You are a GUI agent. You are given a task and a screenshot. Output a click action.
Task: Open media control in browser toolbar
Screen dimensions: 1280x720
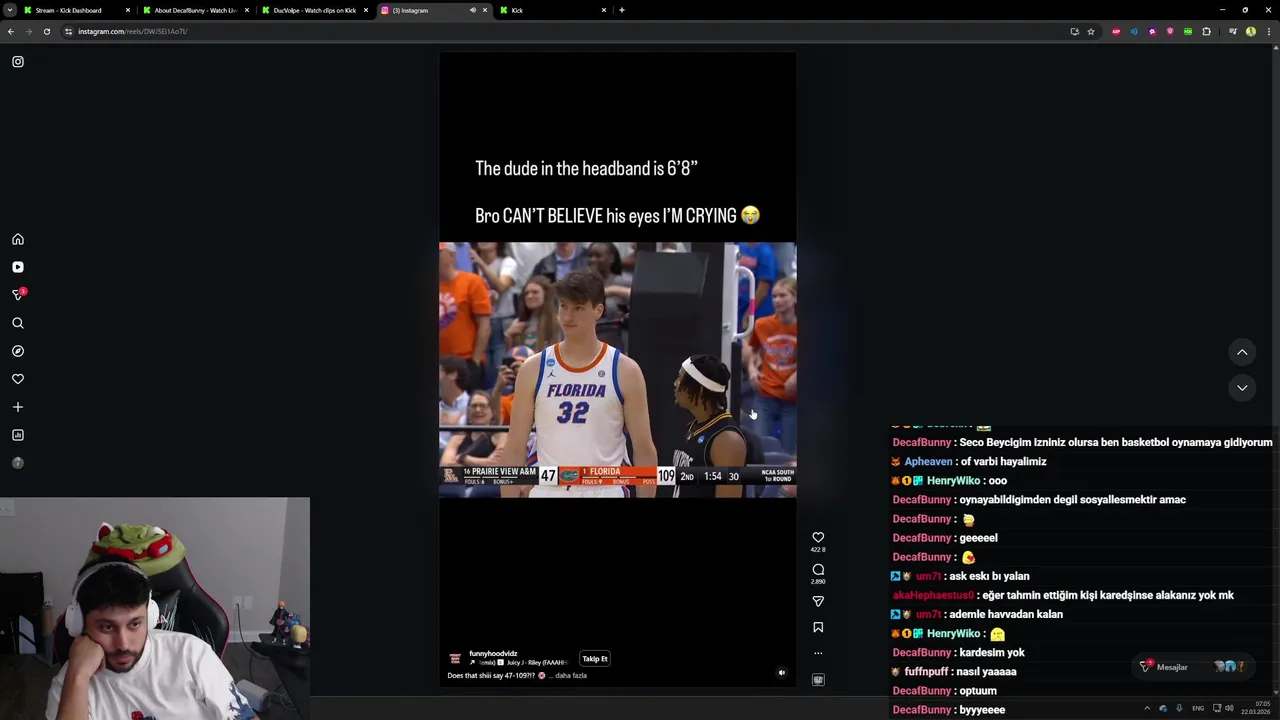pyautogui.click(x=1233, y=31)
